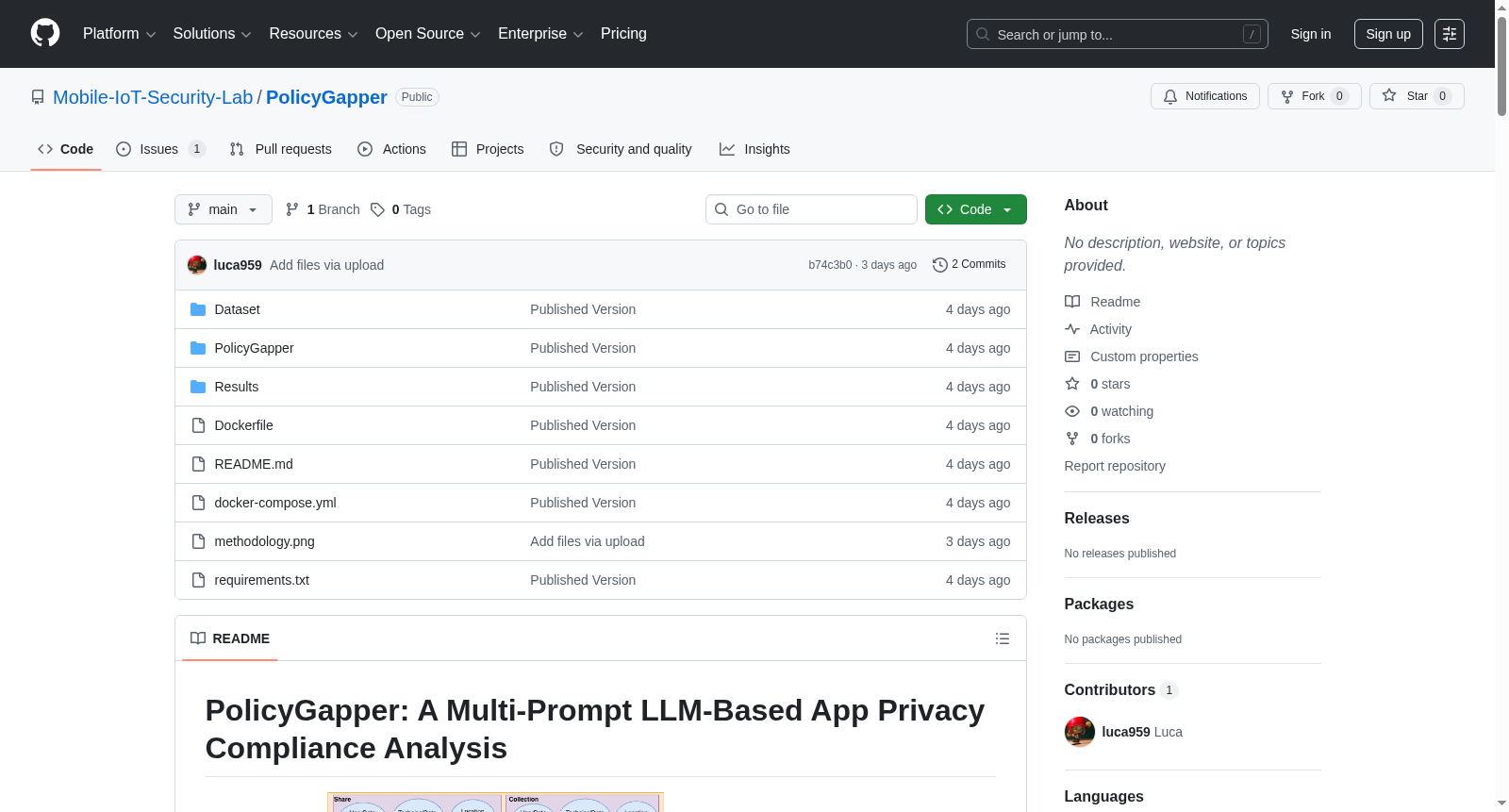Click the Sign up button
This screenshot has width=1509, height=812.
[1388, 34]
